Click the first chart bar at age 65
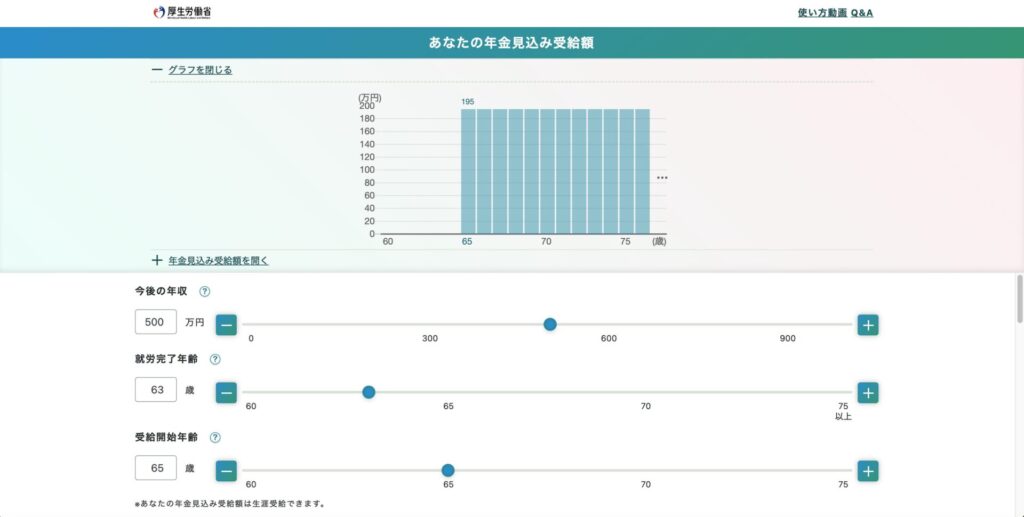 tap(468, 171)
